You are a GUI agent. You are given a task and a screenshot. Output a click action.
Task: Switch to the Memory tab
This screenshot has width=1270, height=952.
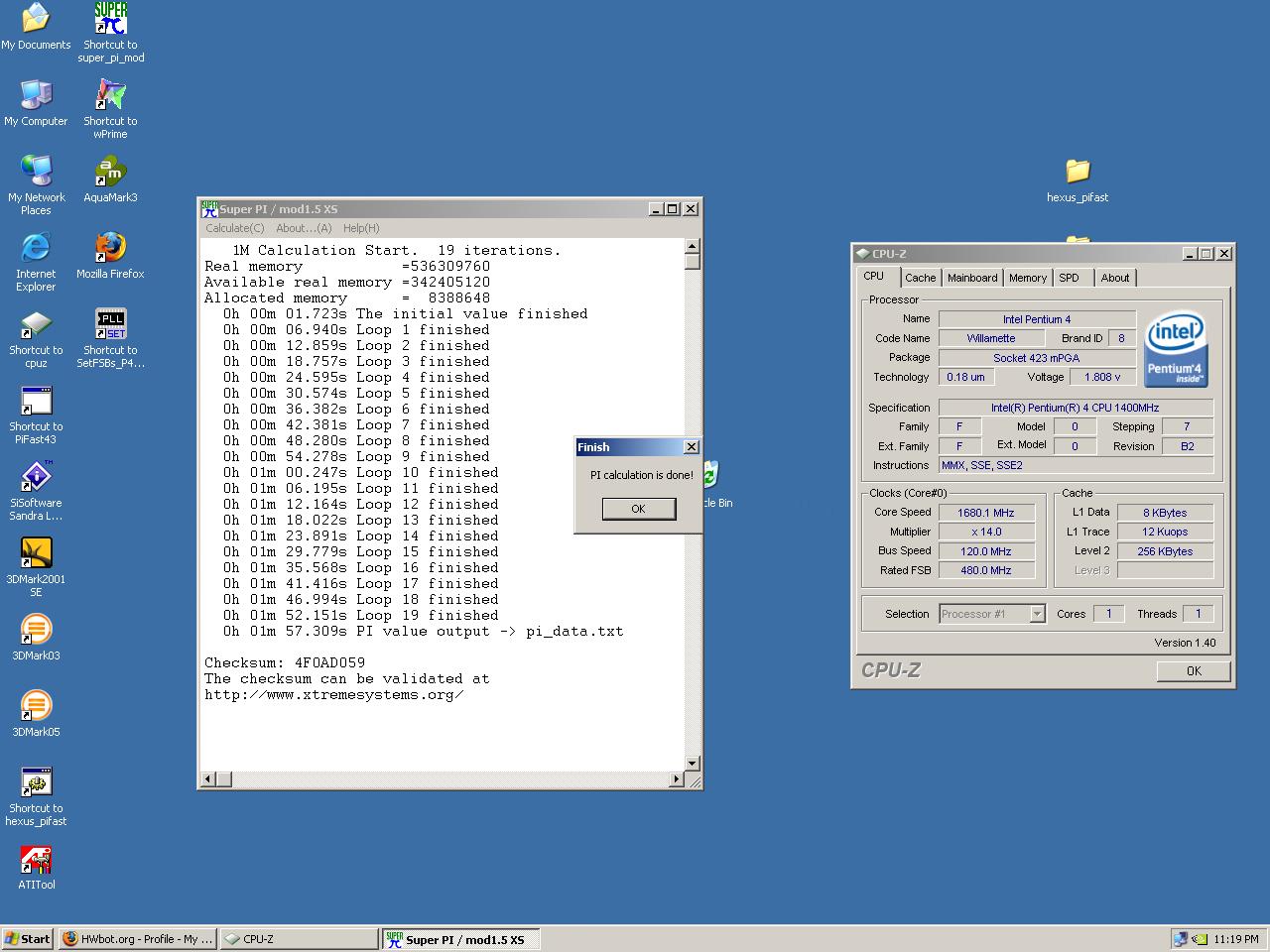[1028, 278]
